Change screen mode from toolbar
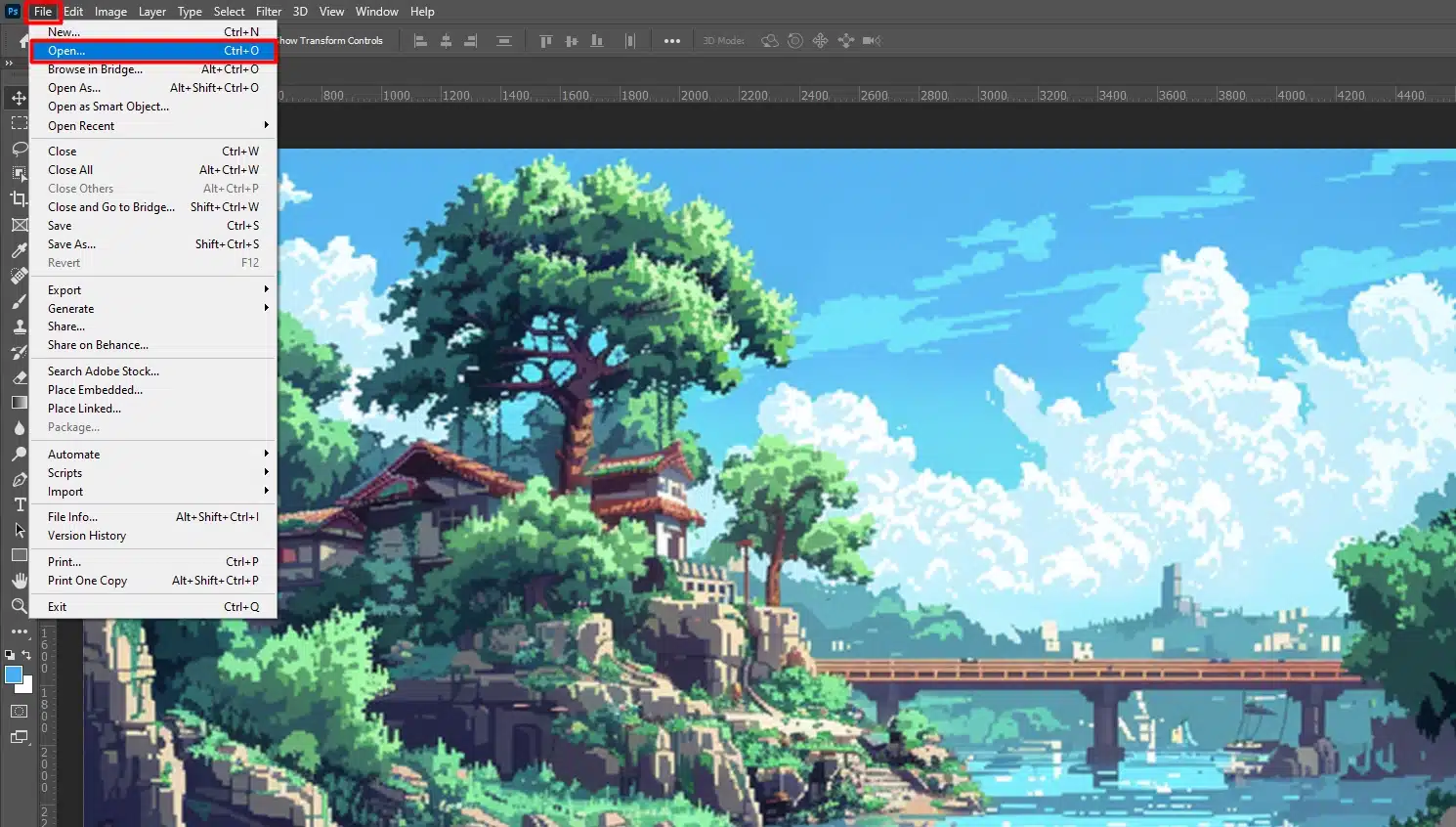This screenshot has width=1456, height=827. 19,737
